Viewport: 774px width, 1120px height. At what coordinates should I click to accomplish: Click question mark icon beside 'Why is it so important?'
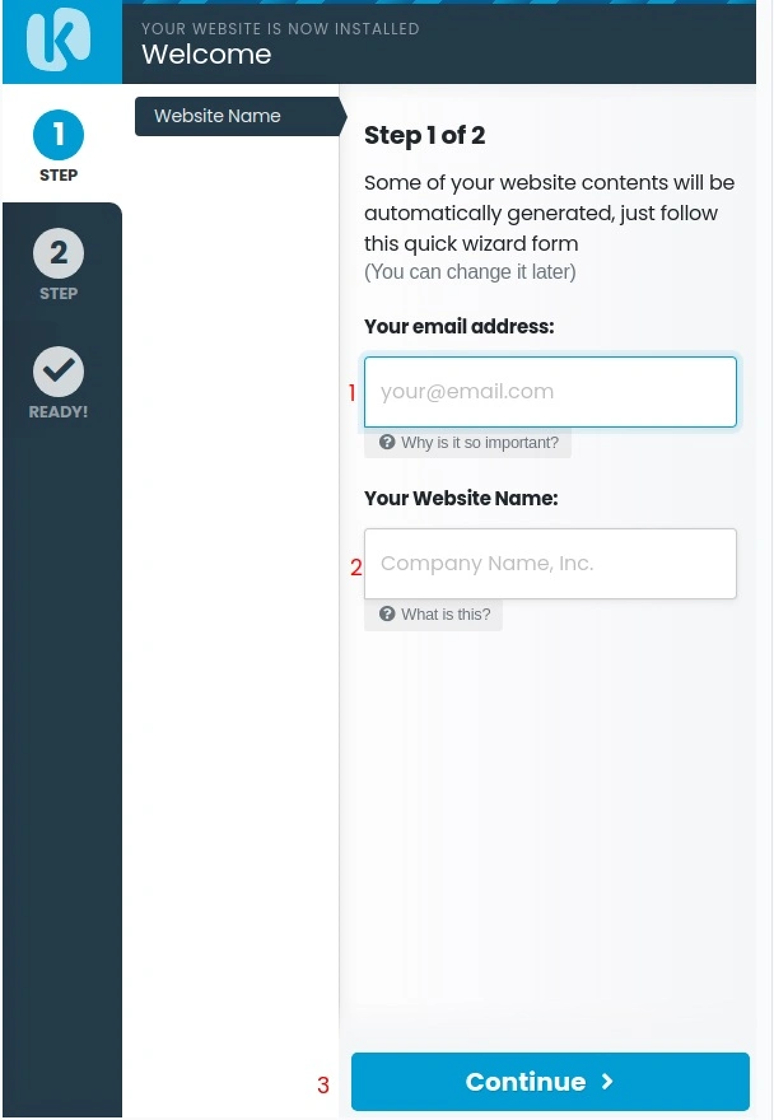pos(387,442)
